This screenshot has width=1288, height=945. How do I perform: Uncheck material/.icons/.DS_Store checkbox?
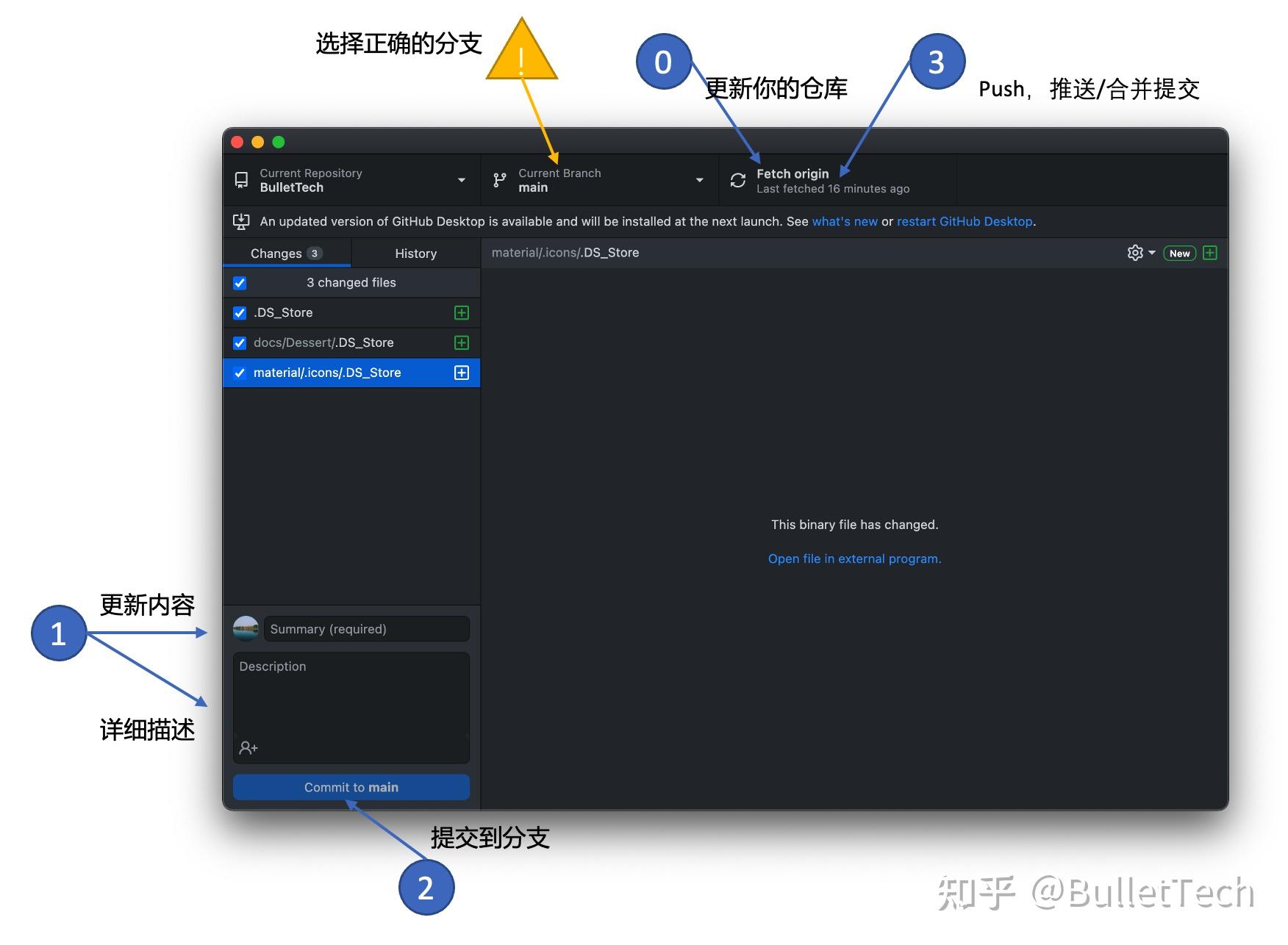(x=240, y=373)
